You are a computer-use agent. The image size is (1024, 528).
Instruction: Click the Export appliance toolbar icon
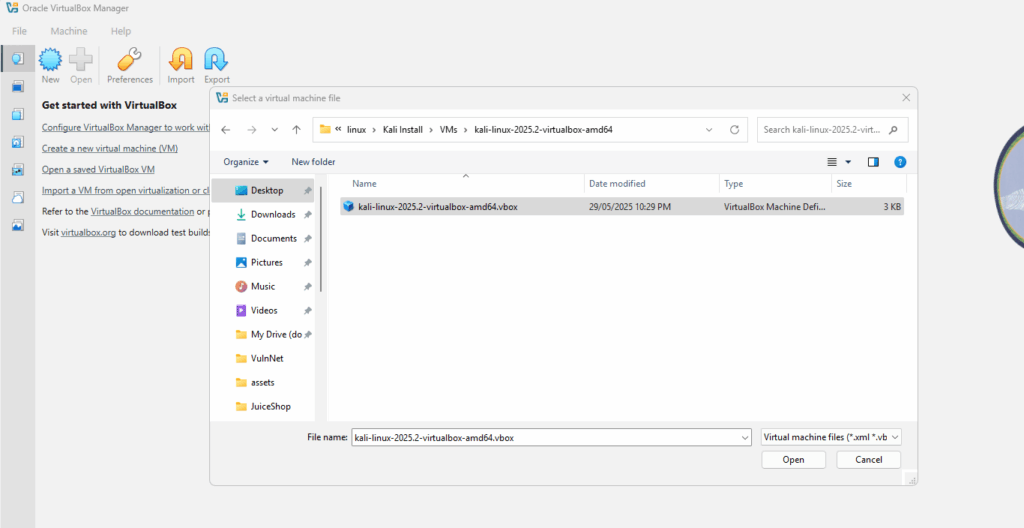[x=216, y=59]
